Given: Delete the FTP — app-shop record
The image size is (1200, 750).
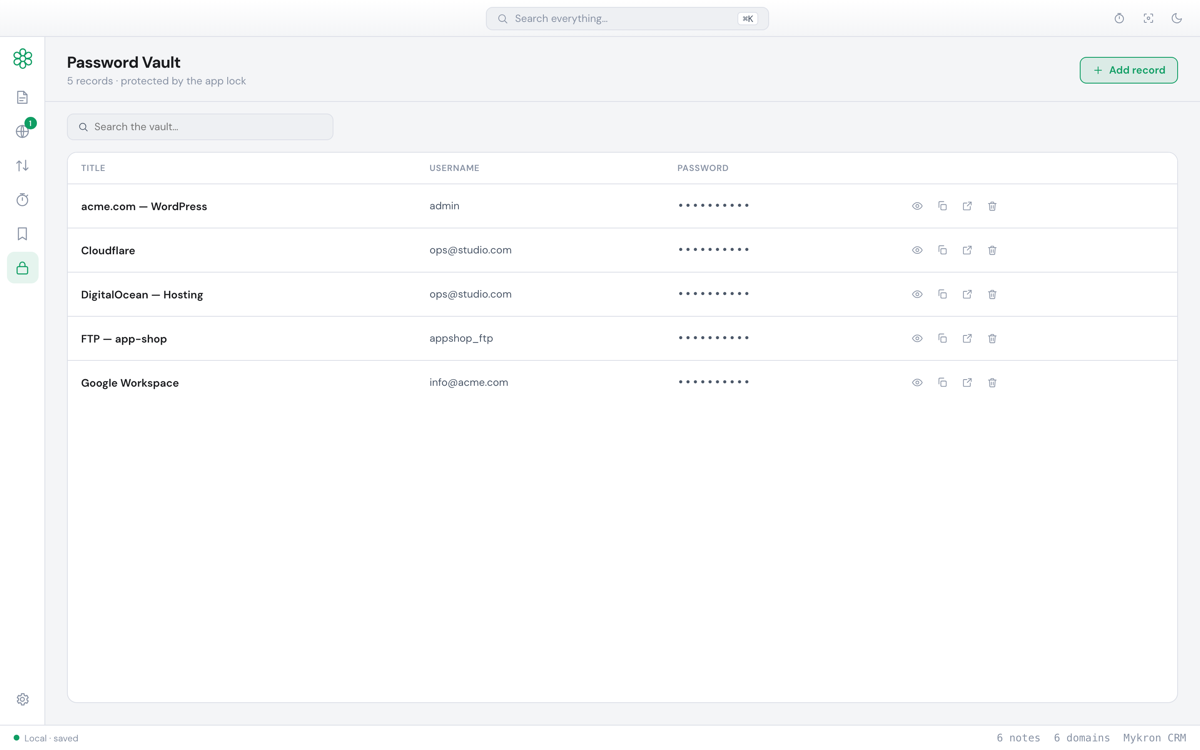Looking at the screenshot, I should pyautogui.click(x=992, y=338).
